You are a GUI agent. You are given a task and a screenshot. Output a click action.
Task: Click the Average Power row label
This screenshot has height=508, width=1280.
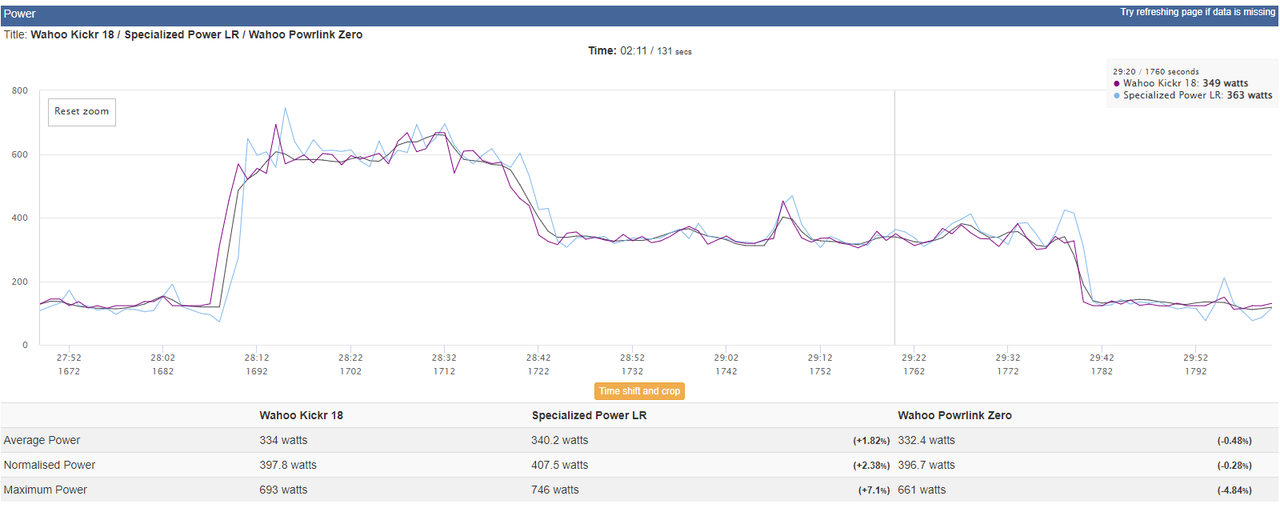(42, 440)
